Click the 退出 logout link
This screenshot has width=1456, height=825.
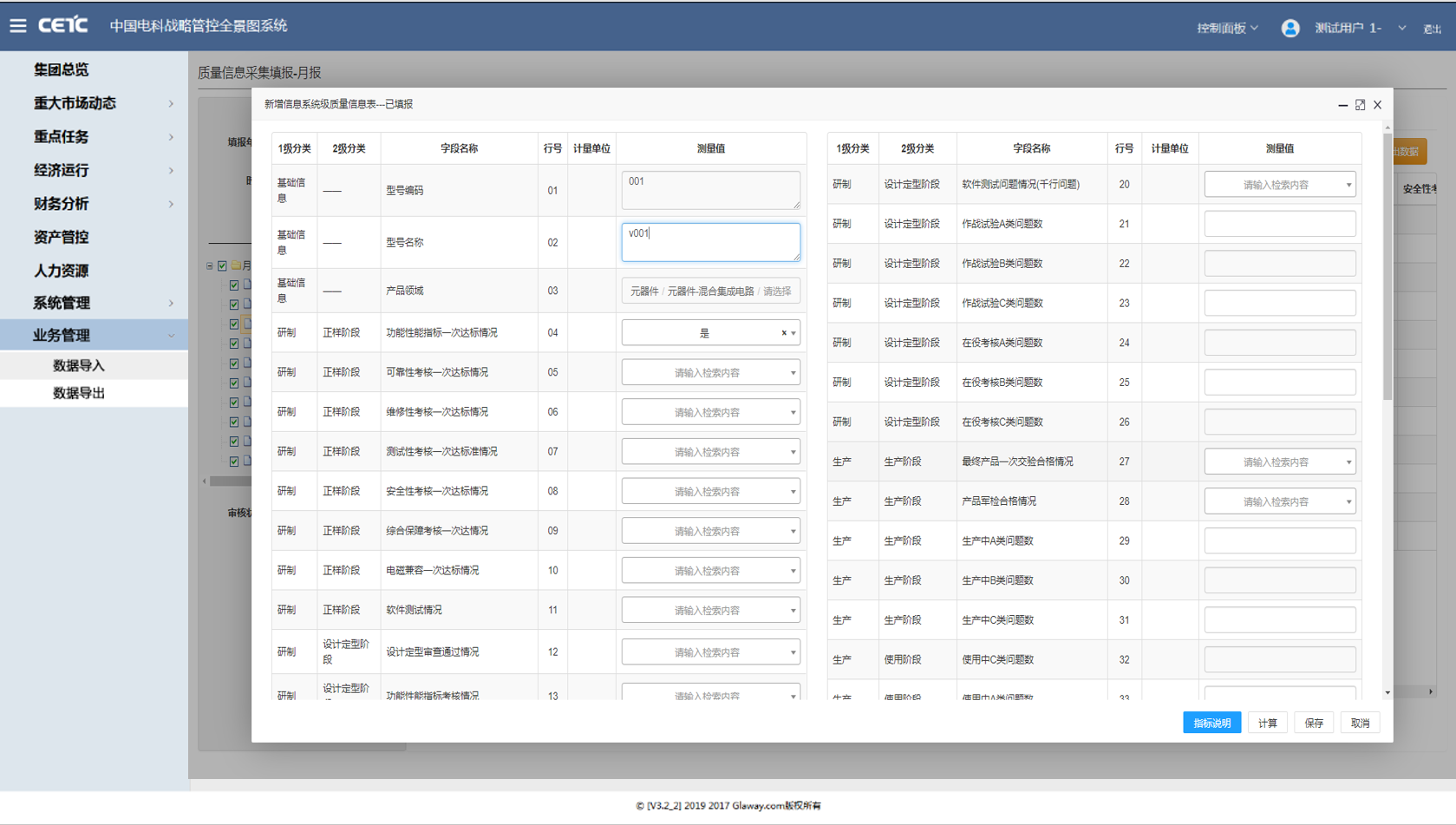[x=1432, y=29]
